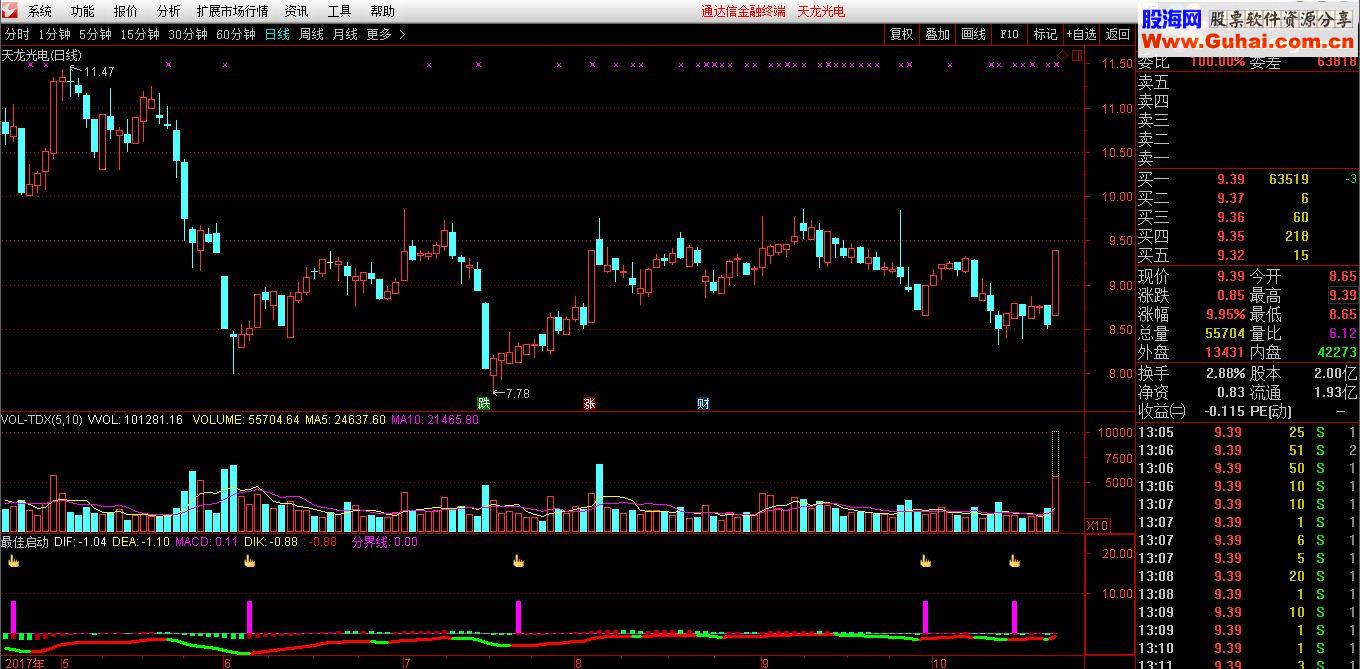The height and width of the screenshot is (669, 1360).
Task: Click the 叠加 overlay button
Action: click(x=937, y=34)
